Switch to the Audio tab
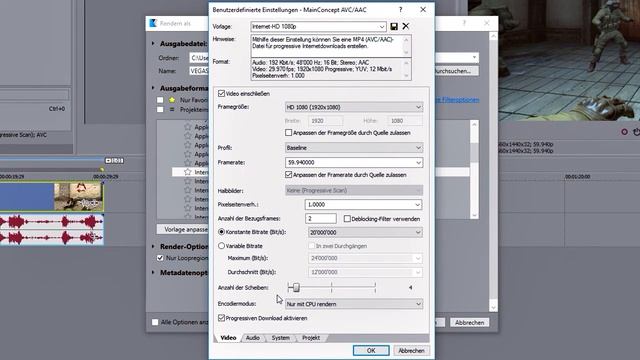Viewport: 640px width, 360px height. 253,338
